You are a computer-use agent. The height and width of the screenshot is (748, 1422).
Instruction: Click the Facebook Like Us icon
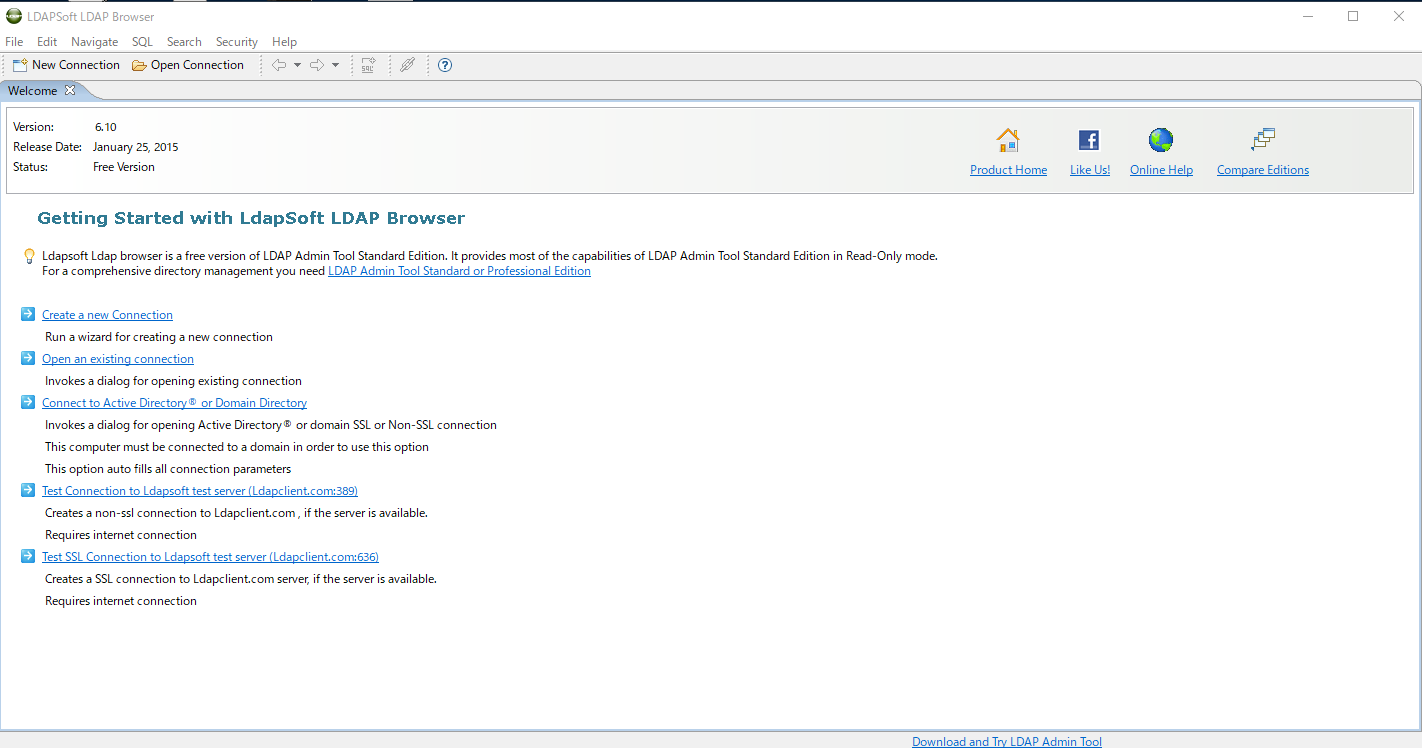coord(1089,140)
